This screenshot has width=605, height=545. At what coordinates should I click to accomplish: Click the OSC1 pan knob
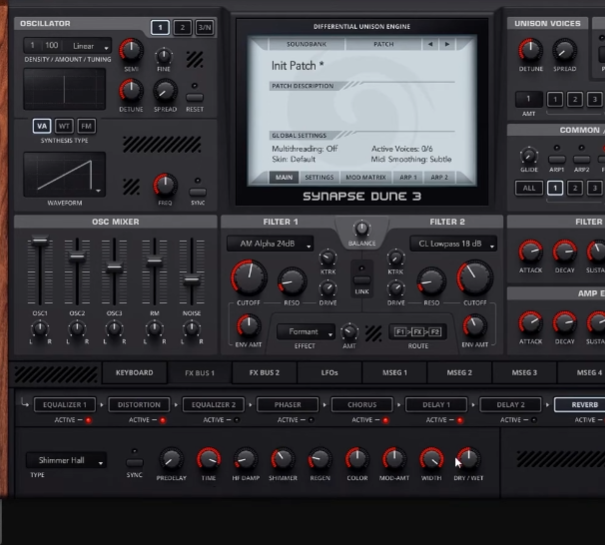point(40,329)
